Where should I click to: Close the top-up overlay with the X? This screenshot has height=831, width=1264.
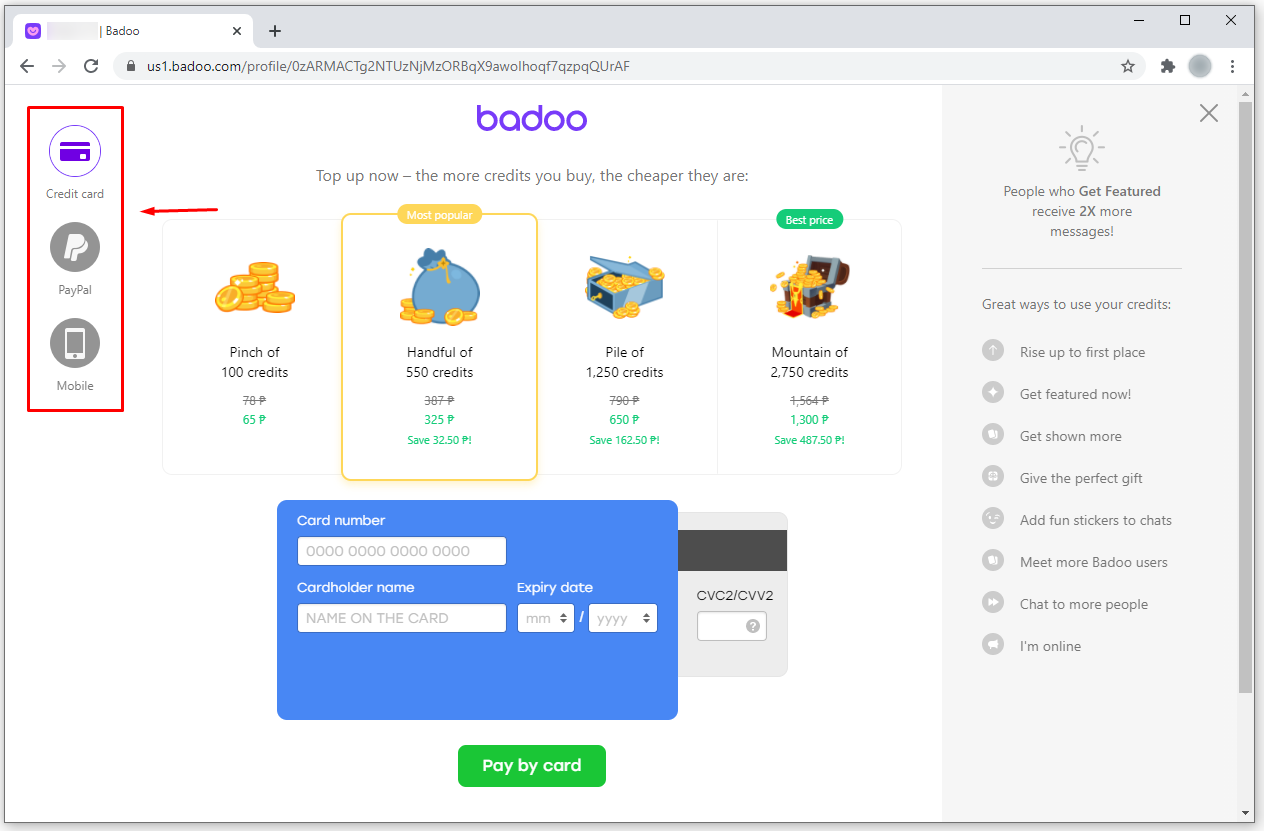coord(1209,113)
